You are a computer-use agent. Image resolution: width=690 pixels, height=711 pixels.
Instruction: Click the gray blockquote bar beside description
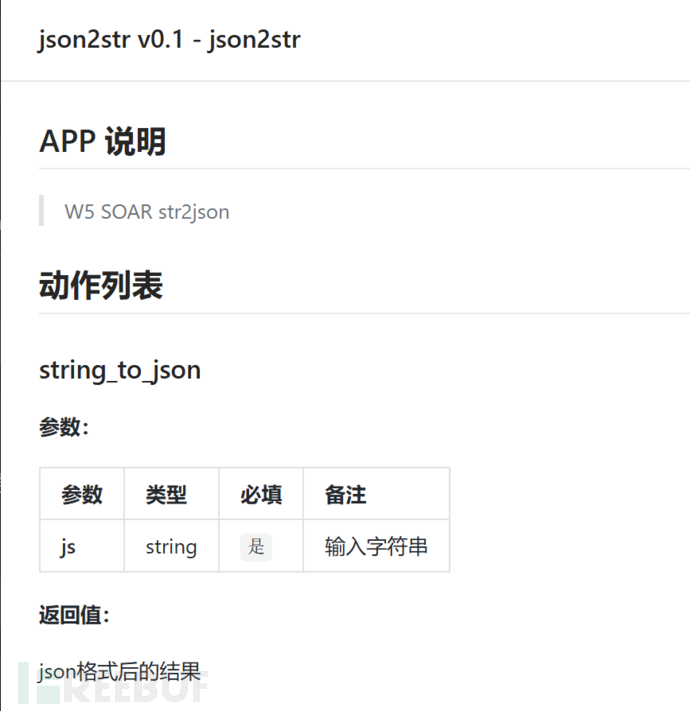tap(41, 210)
